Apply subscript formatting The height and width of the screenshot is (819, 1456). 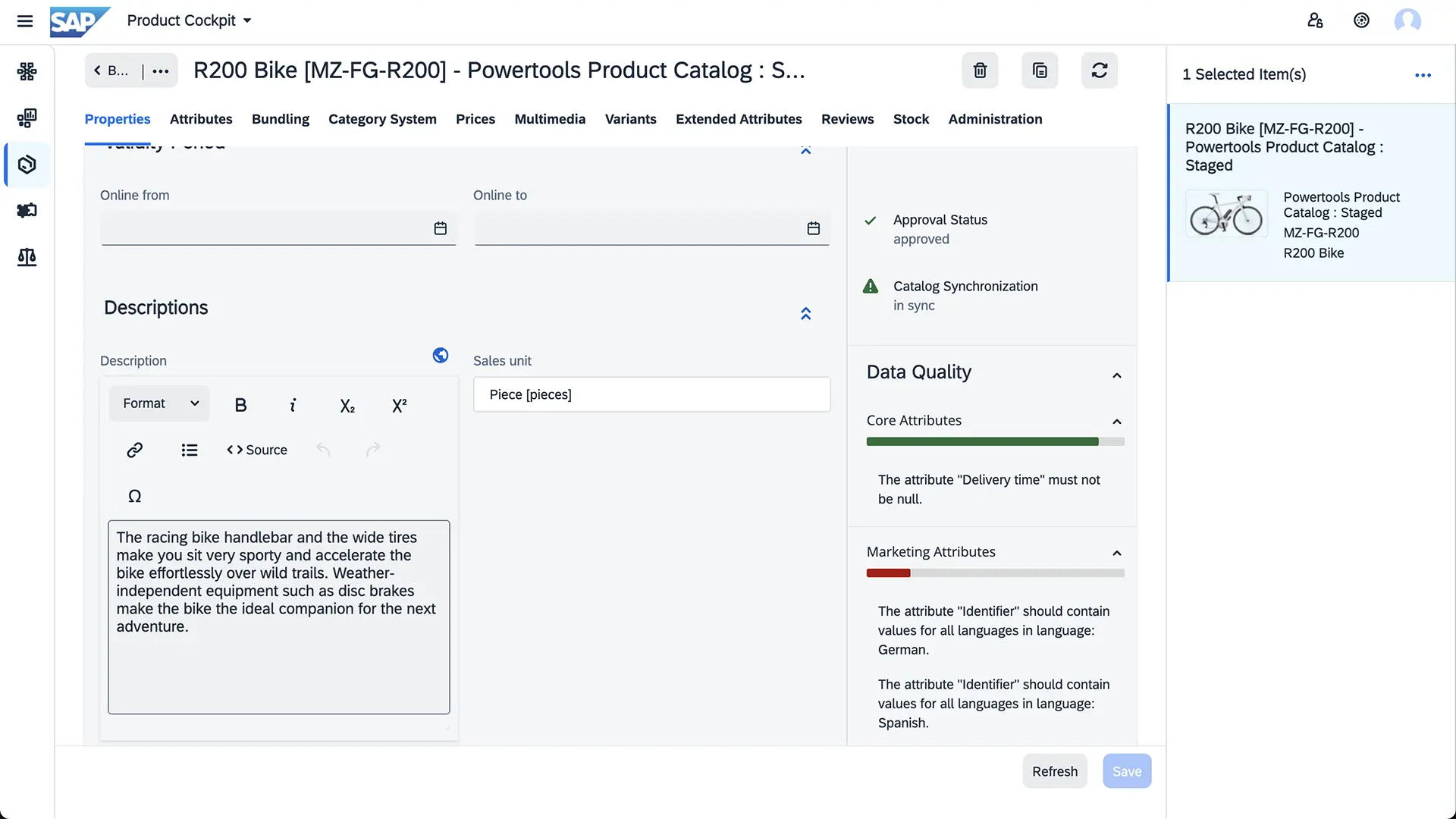(x=347, y=406)
